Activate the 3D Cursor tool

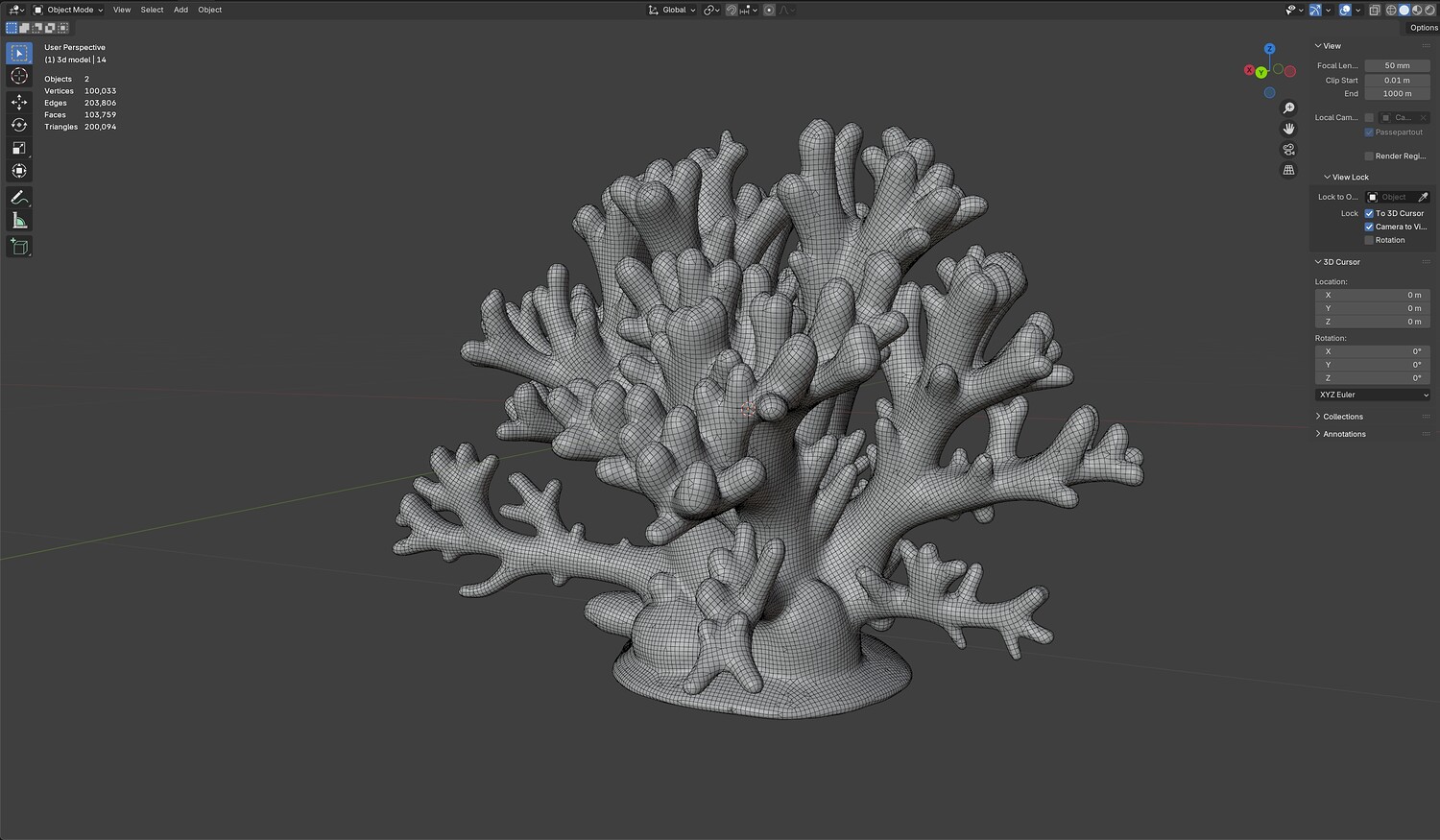[x=19, y=77]
